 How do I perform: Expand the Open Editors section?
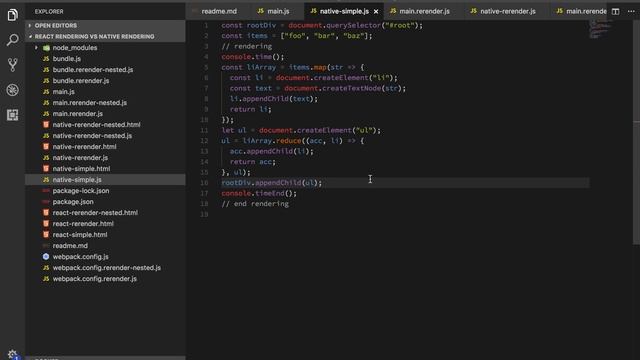coord(105,25)
